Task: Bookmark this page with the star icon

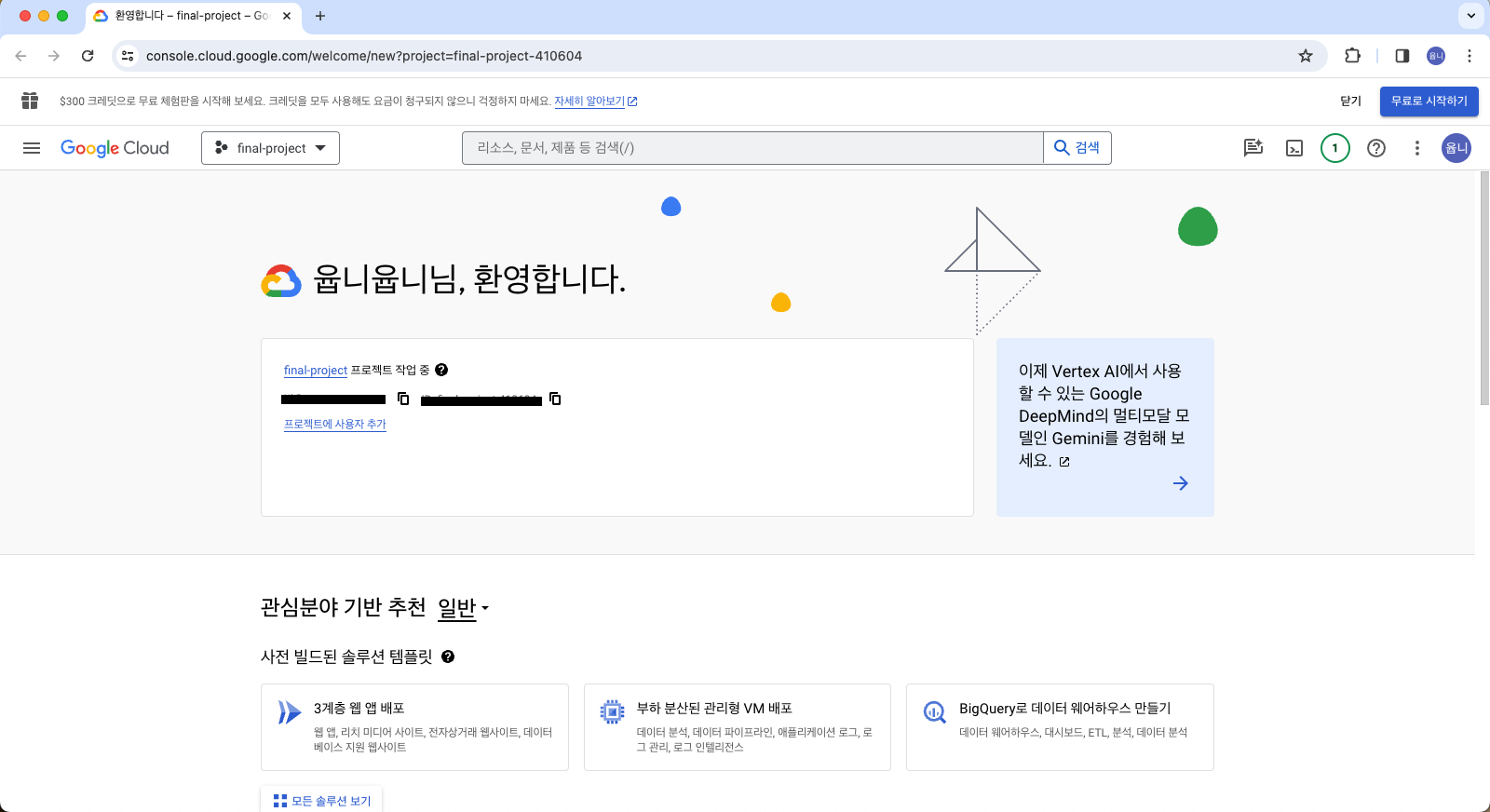Action: pos(1306,56)
